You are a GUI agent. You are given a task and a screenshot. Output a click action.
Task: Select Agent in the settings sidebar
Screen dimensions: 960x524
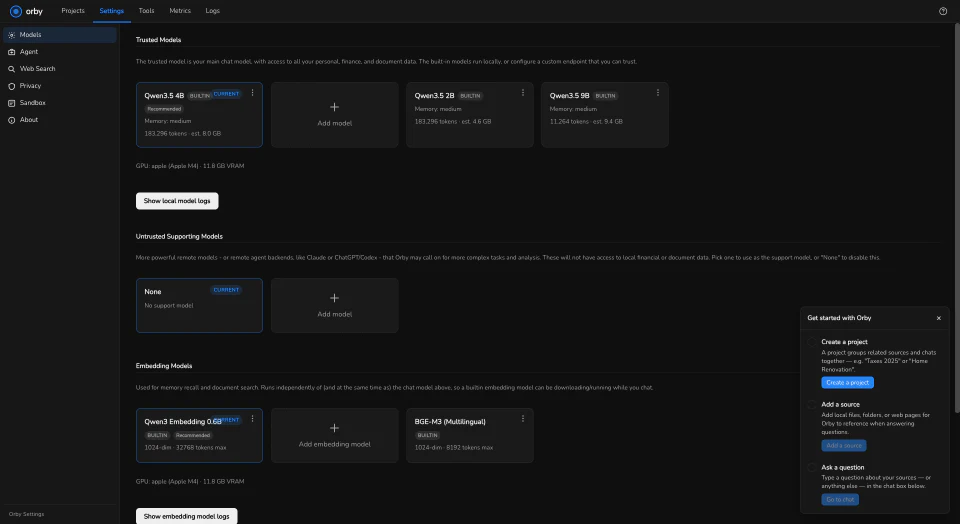(x=59, y=52)
